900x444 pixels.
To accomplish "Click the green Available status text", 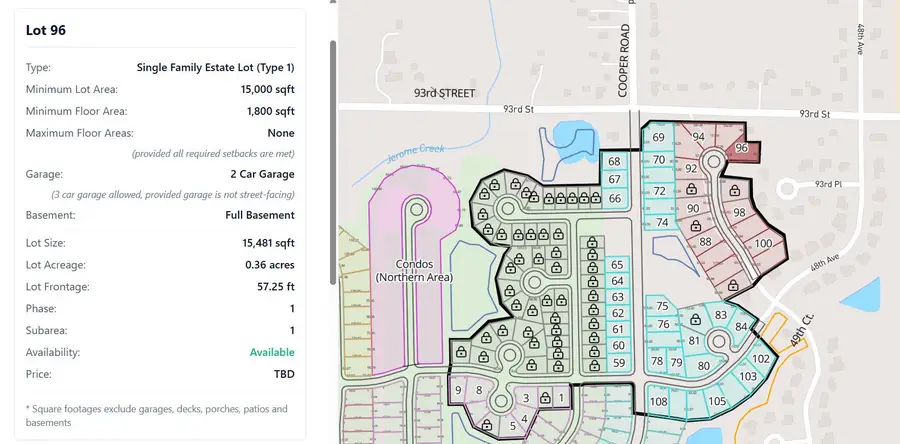I will click(x=272, y=352).
